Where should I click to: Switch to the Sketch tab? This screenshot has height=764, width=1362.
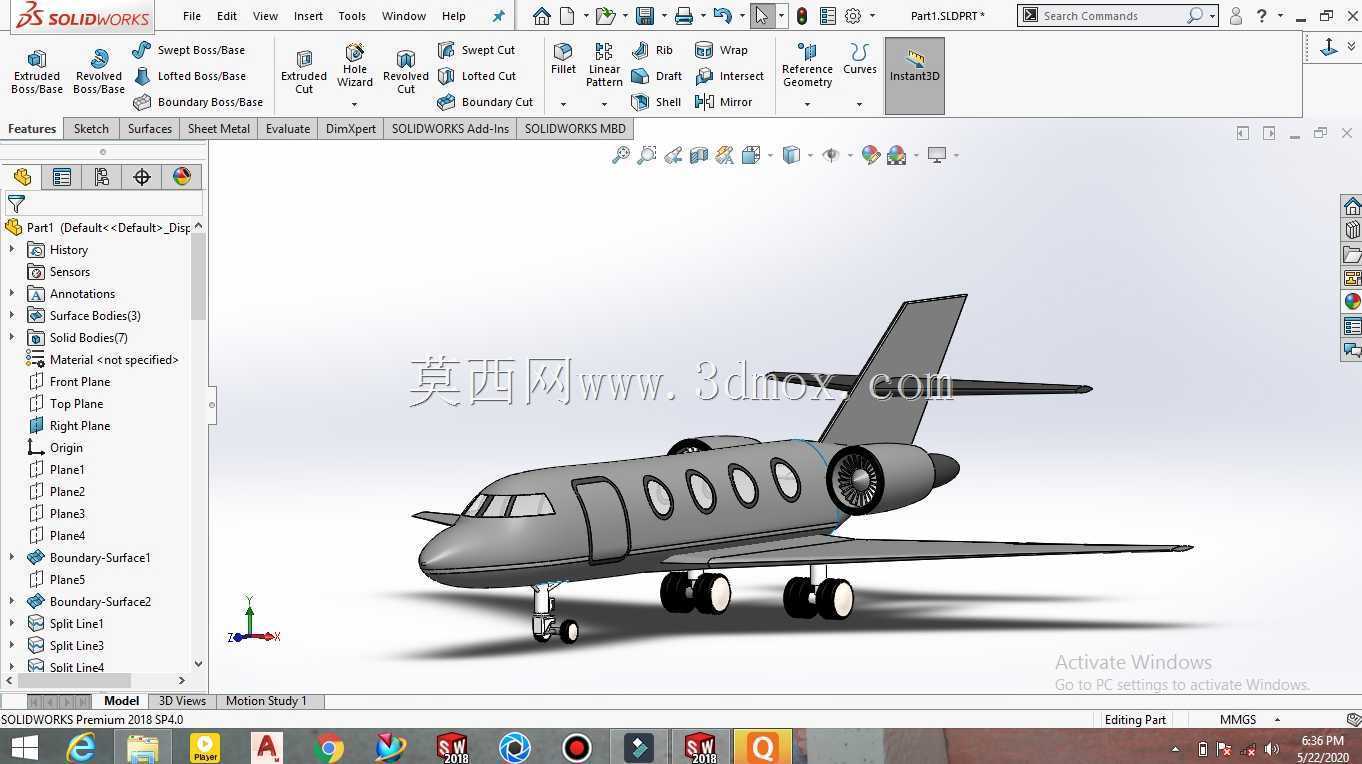coord(91,128)
